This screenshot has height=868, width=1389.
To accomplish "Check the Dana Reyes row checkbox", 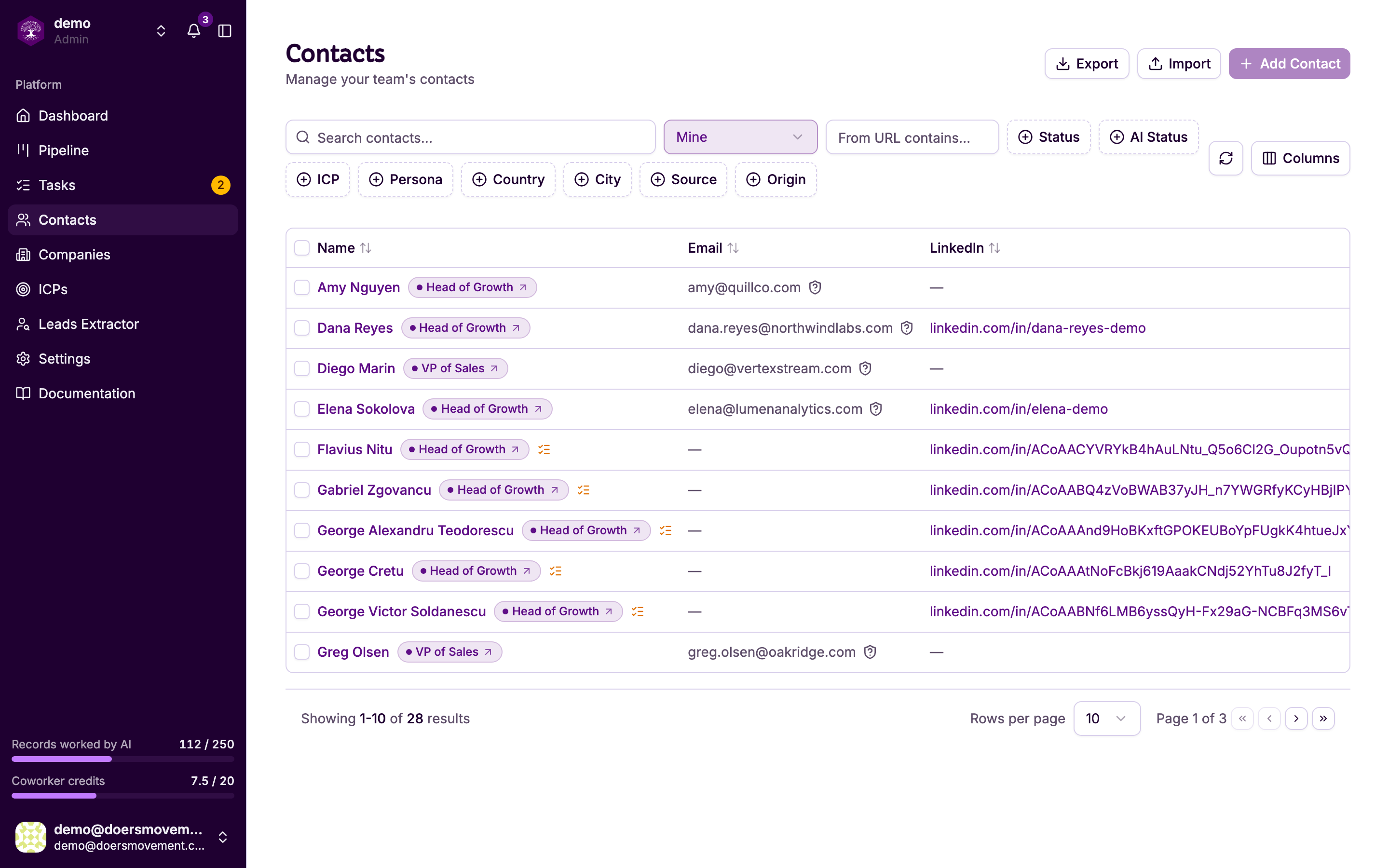I will pos(302,328).
